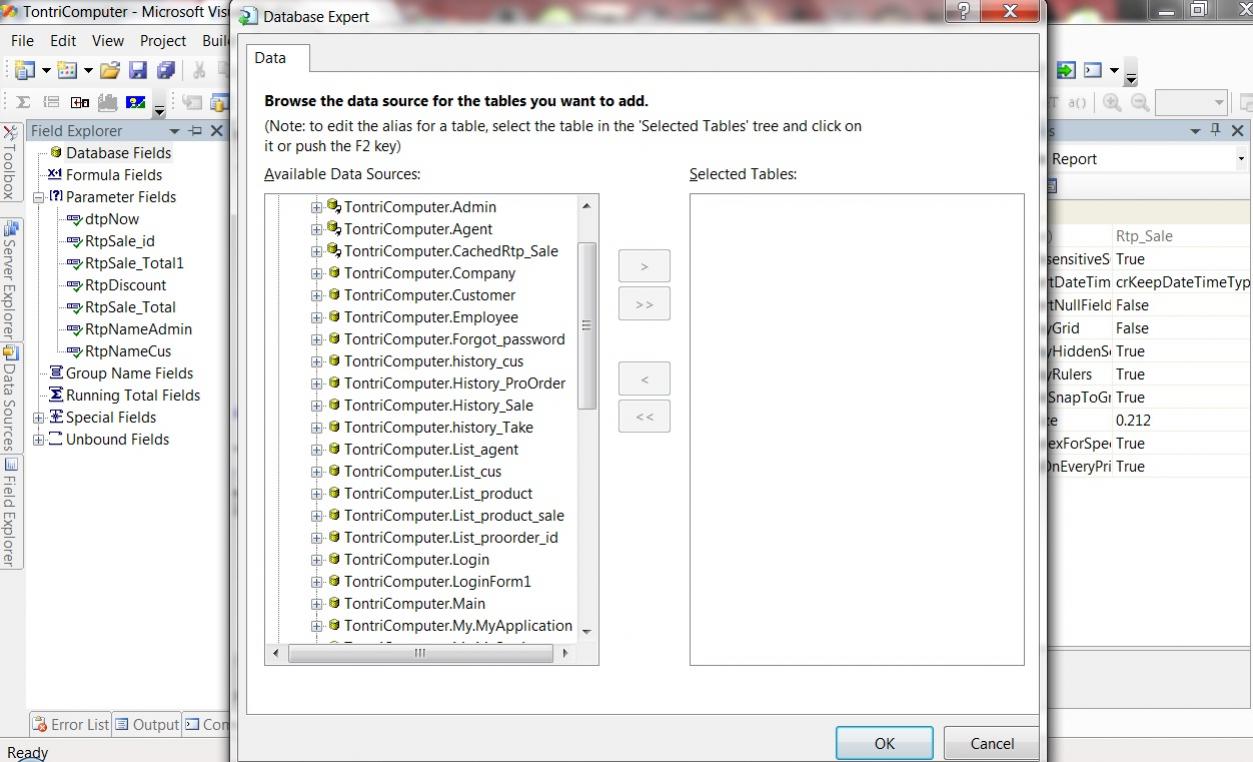Click Cancel in Database Expert
1253x762 pixels.
tap(992, 743)
